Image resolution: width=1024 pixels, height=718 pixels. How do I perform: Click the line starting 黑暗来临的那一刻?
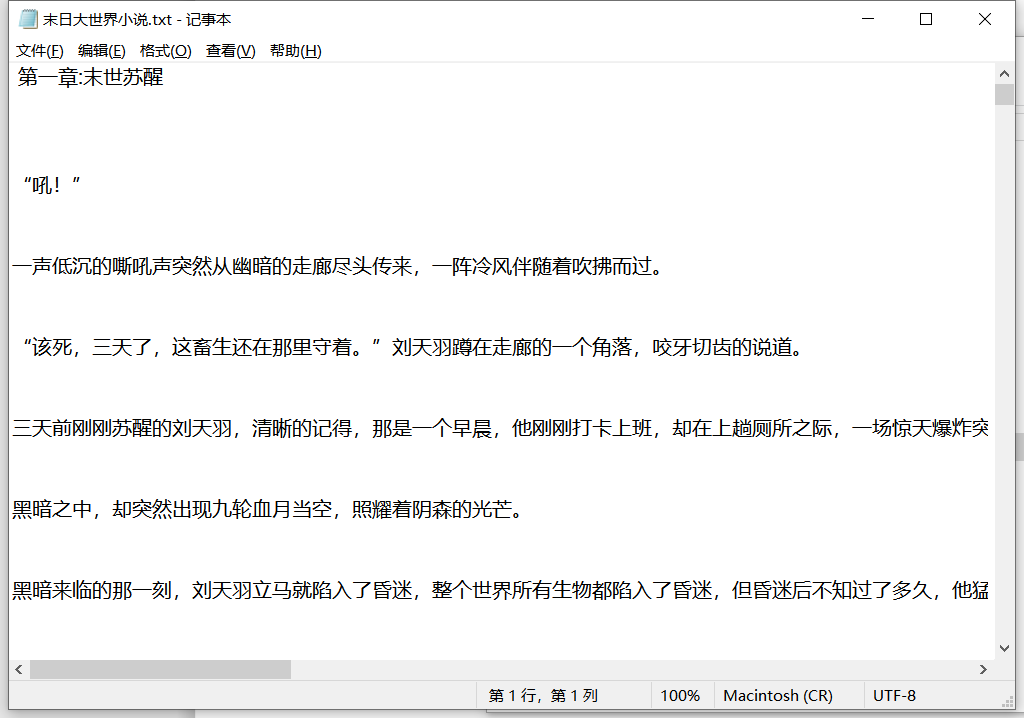coord(500,590)
